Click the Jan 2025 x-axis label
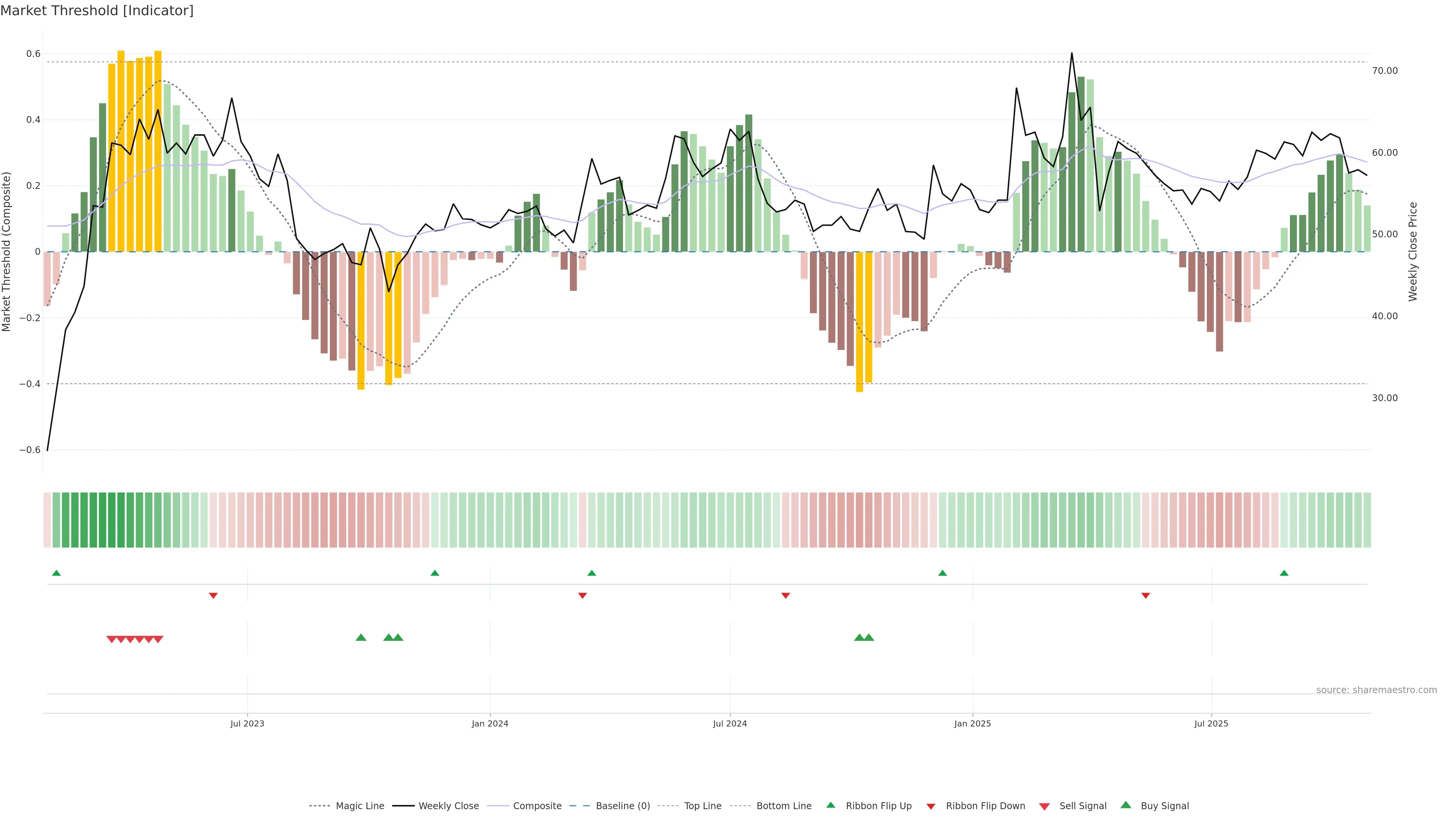The width and height of the screenshot is (1456, 819). 972,723
